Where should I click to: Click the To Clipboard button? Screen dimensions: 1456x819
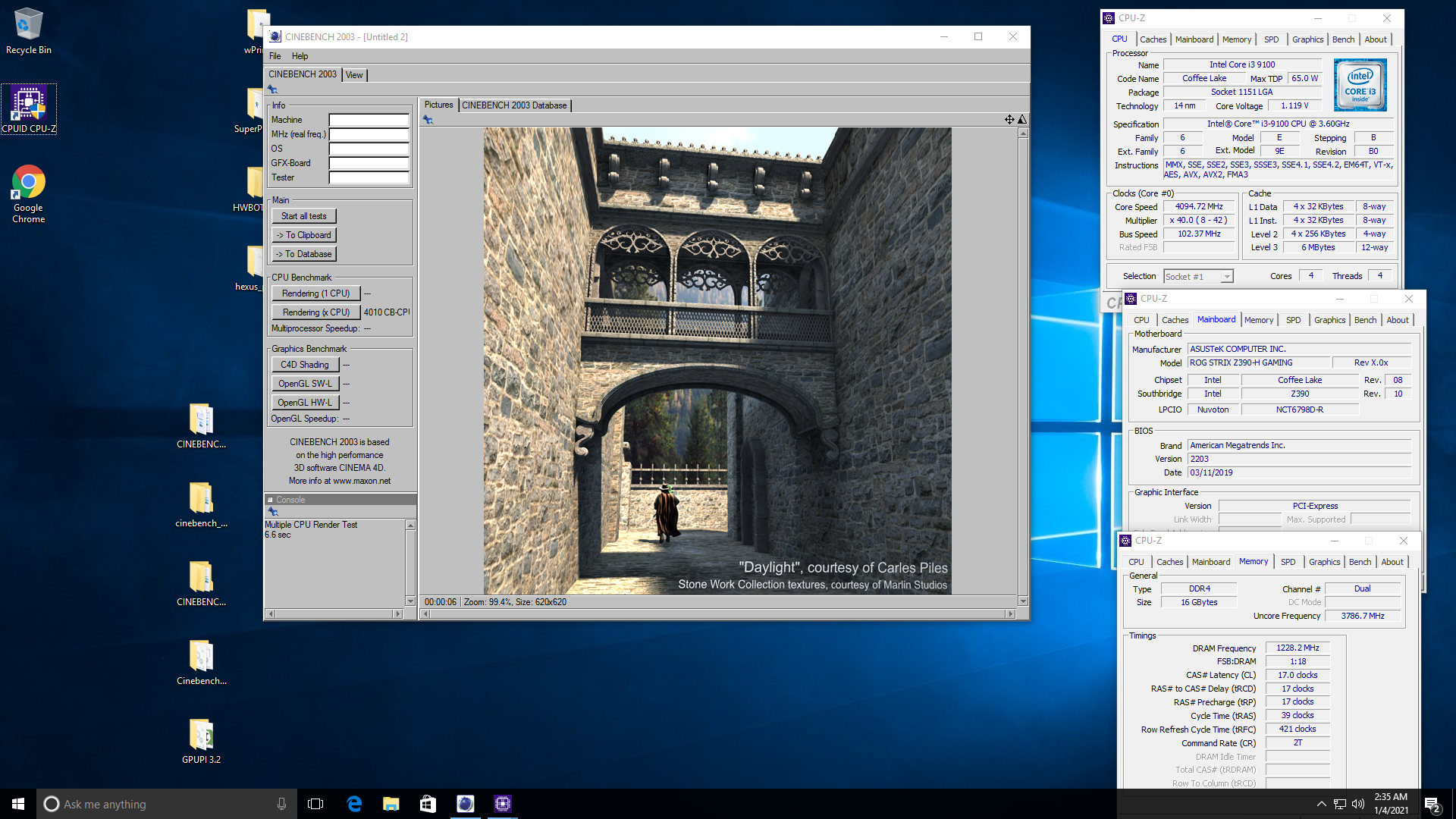[304, 235]
